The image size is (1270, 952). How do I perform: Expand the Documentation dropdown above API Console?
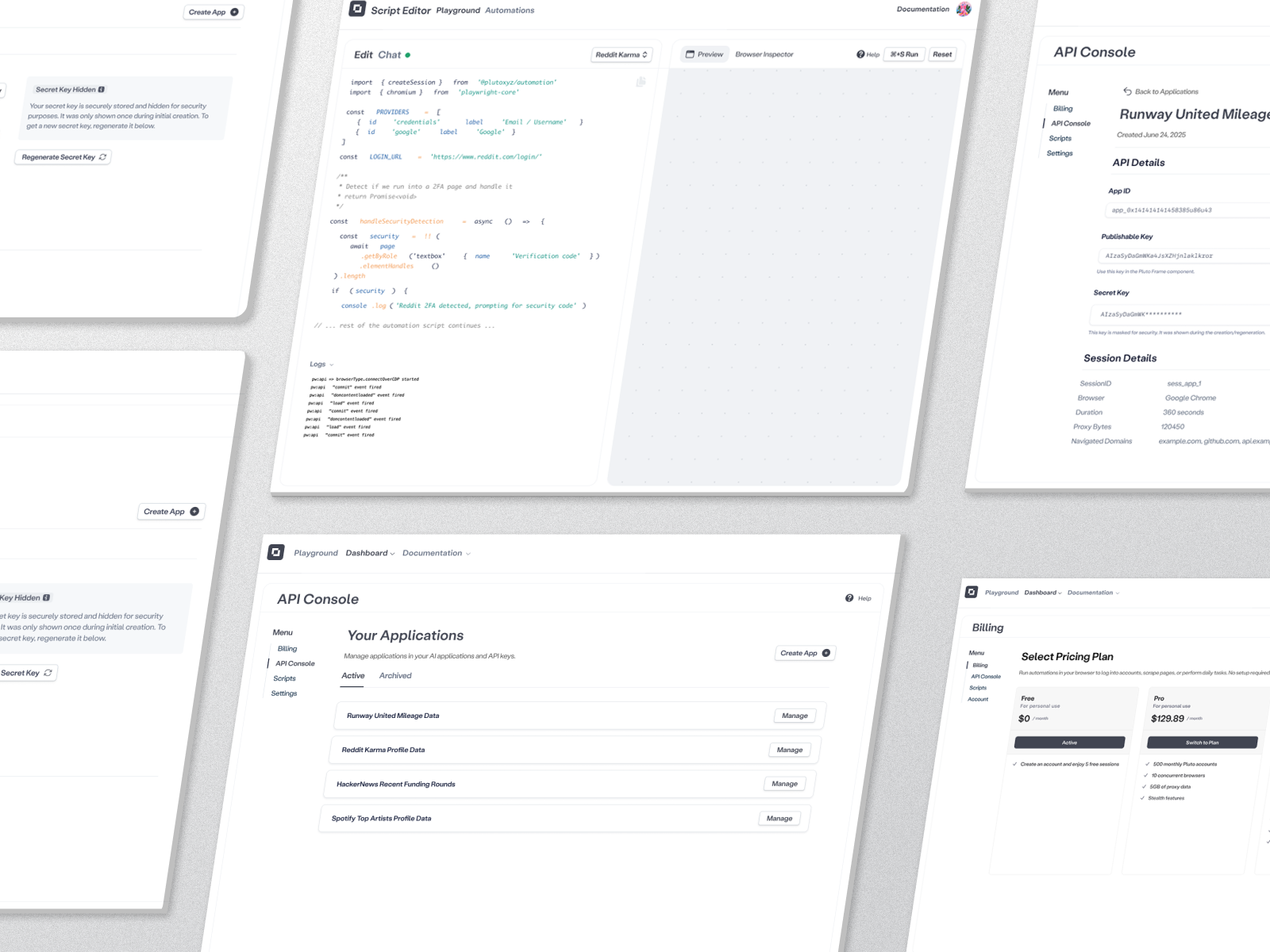tap(436, 553)
